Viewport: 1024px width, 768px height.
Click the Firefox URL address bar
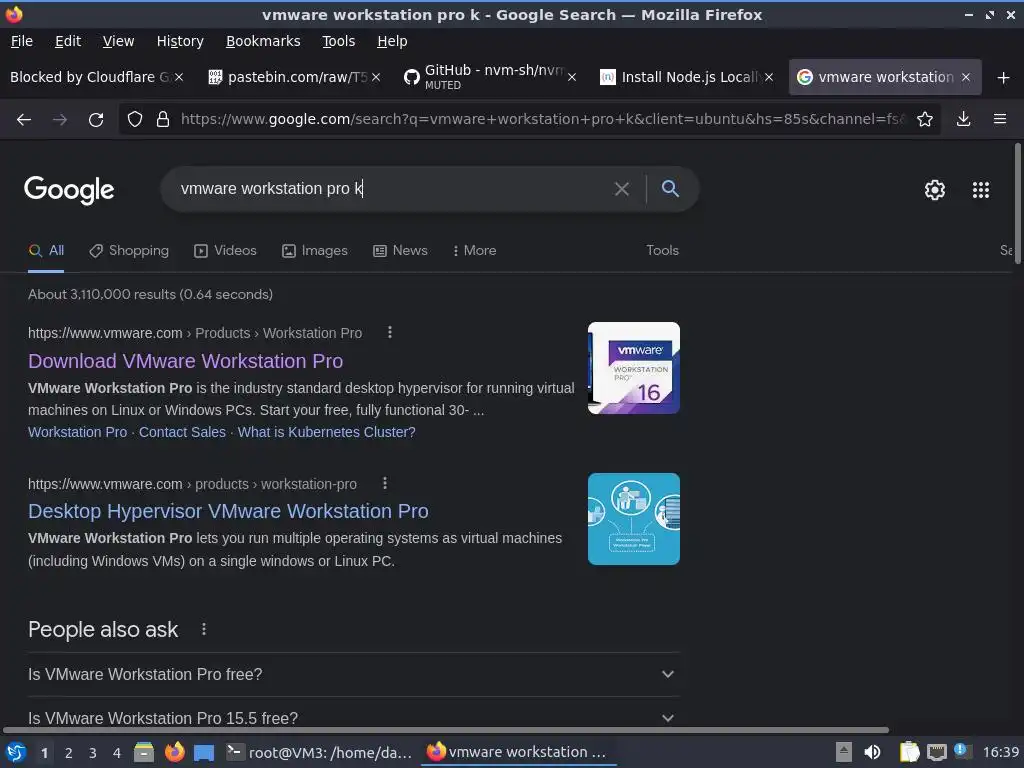click(542, 120)
